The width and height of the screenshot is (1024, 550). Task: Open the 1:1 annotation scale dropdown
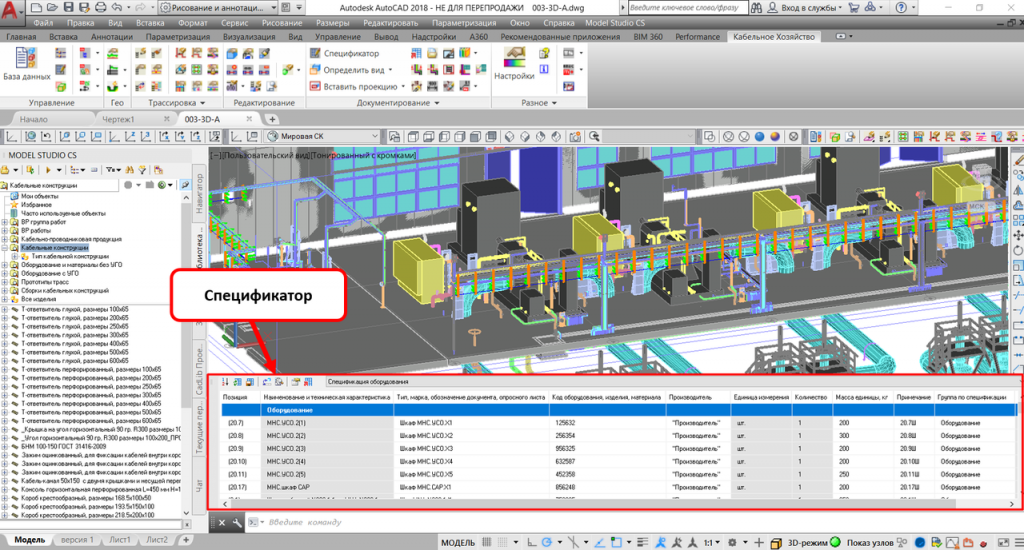tap(711, 542)
